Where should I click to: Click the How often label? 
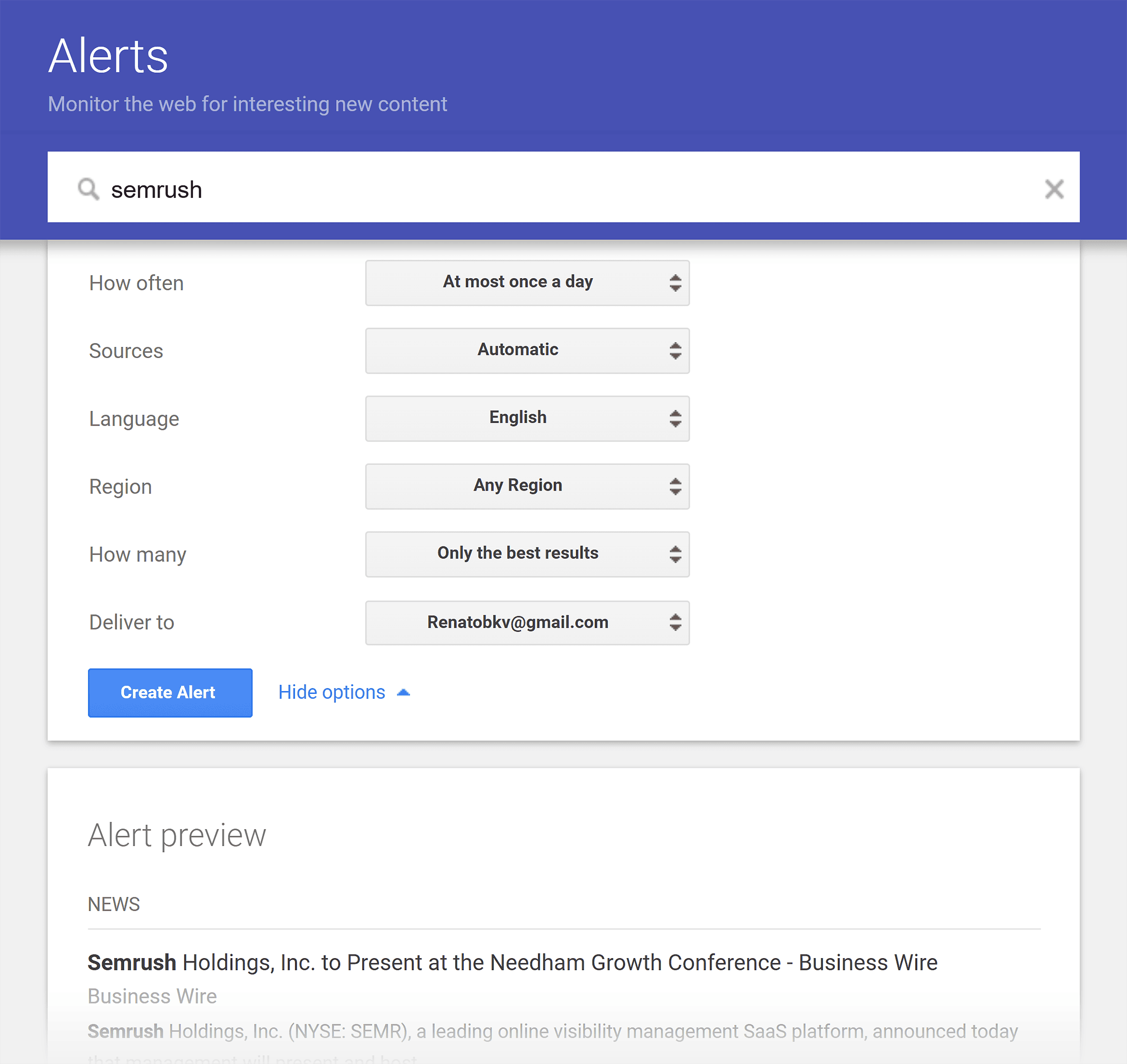click(136, 283)
